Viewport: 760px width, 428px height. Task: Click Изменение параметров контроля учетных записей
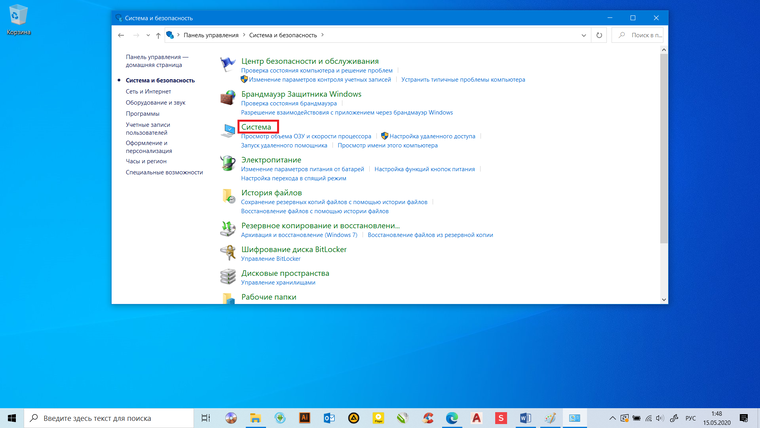pos(320,79)
